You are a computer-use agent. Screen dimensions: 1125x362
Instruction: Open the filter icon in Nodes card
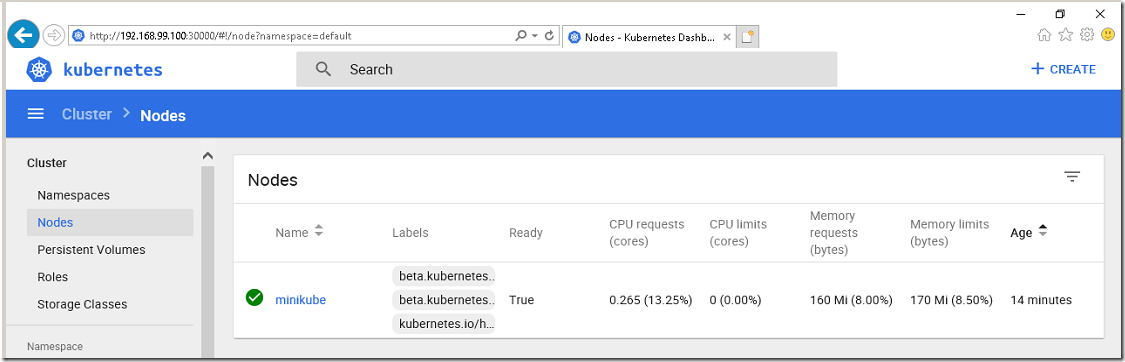1072,177
